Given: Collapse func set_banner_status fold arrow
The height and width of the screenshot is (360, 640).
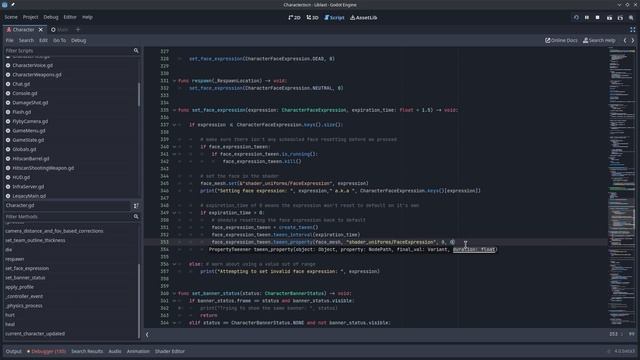Looking at the screenshot, I should coord(174,293).
